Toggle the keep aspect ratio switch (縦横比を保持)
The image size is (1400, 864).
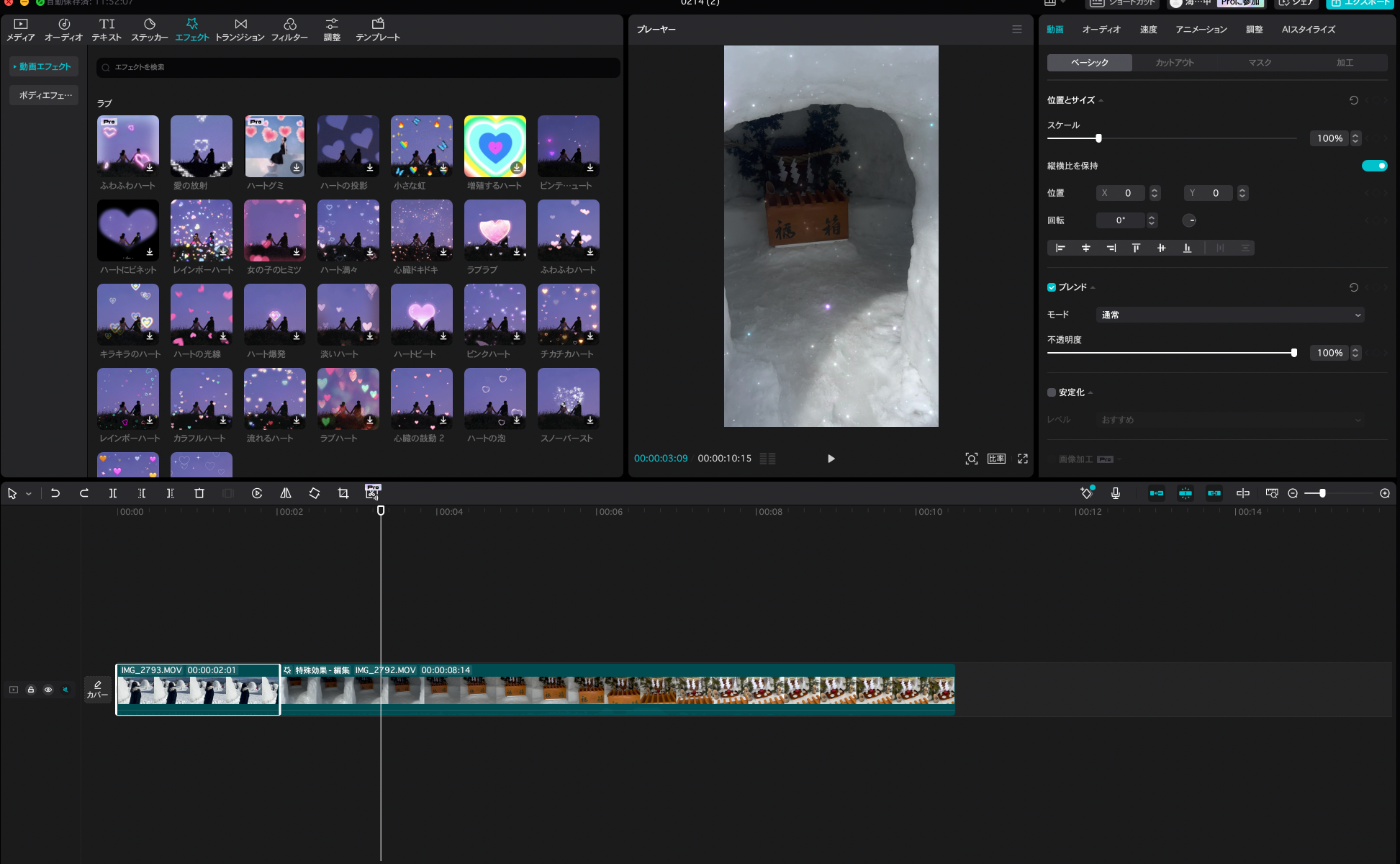point(1374,166)
